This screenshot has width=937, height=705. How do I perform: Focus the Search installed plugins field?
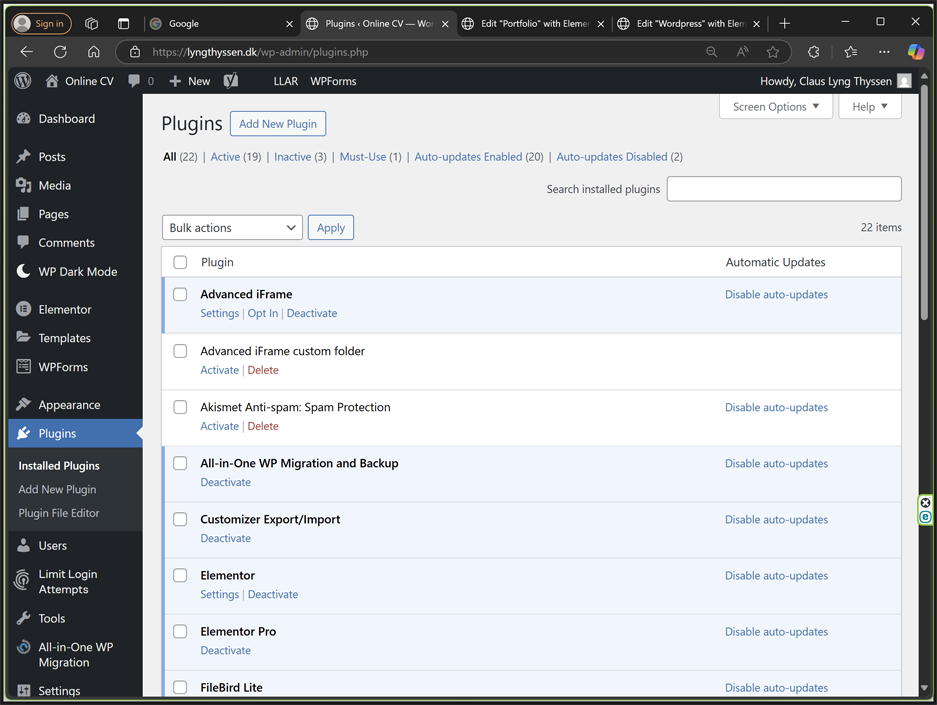(783, 189)
